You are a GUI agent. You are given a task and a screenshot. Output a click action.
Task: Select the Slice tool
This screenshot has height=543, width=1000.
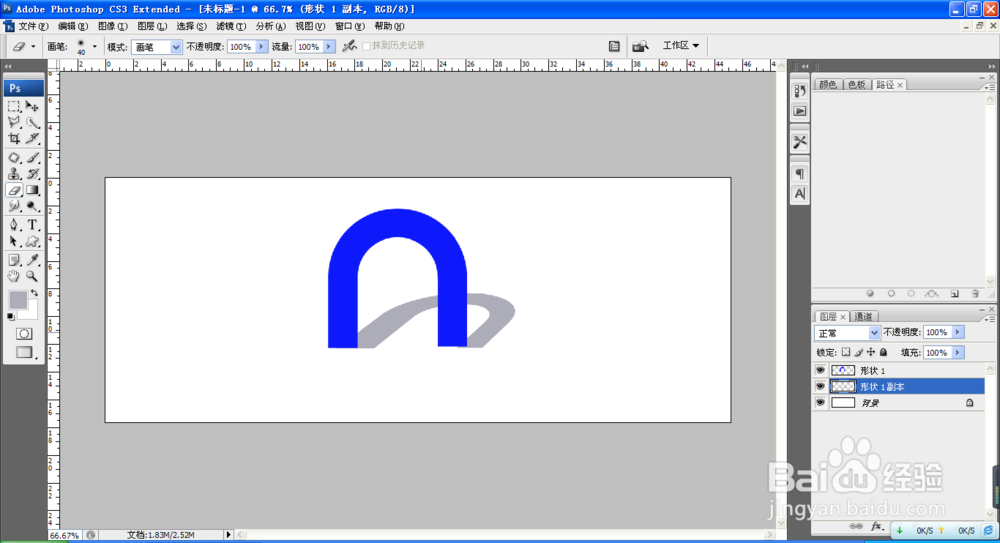tap(33, 138)
